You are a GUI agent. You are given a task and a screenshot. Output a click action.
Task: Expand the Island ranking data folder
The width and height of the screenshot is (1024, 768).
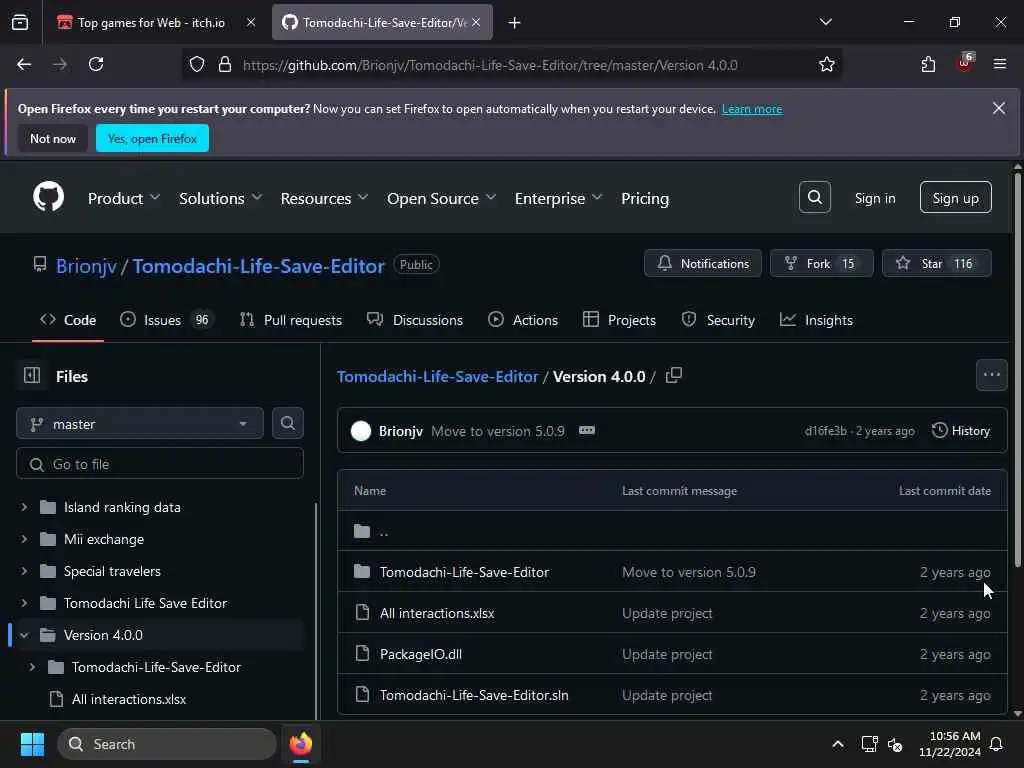coord(24,507)
